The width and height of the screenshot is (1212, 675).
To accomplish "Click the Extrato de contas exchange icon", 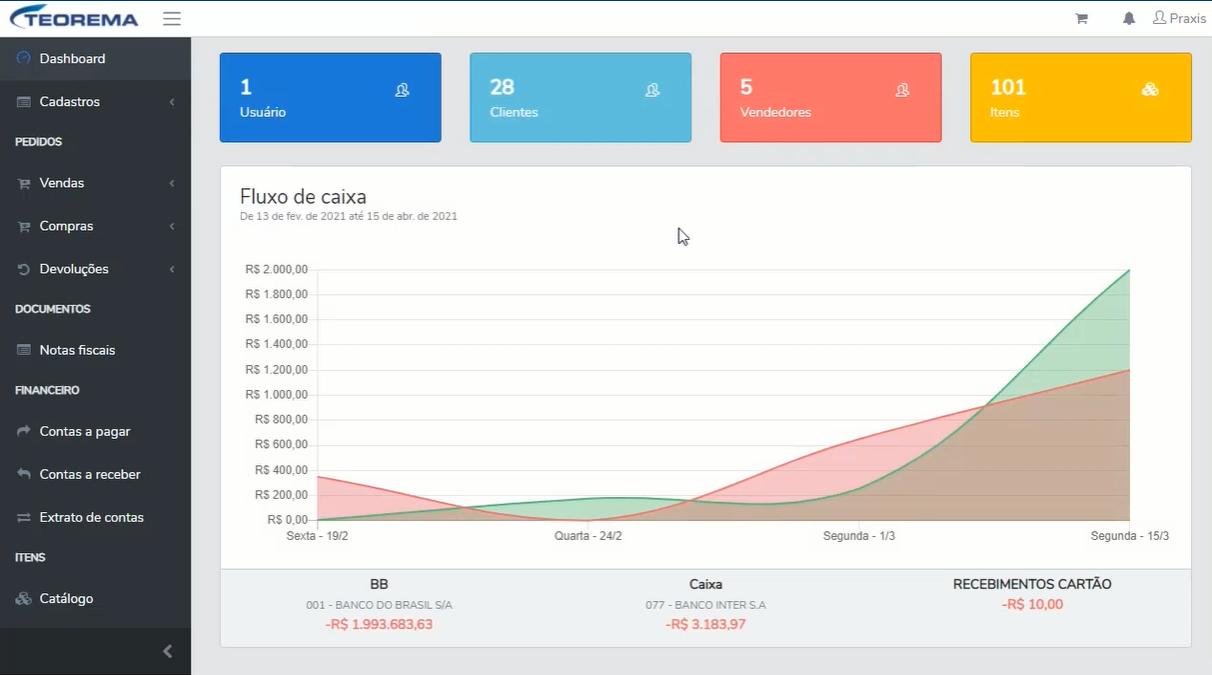I will pyautogui.click(x=23, y=518).
